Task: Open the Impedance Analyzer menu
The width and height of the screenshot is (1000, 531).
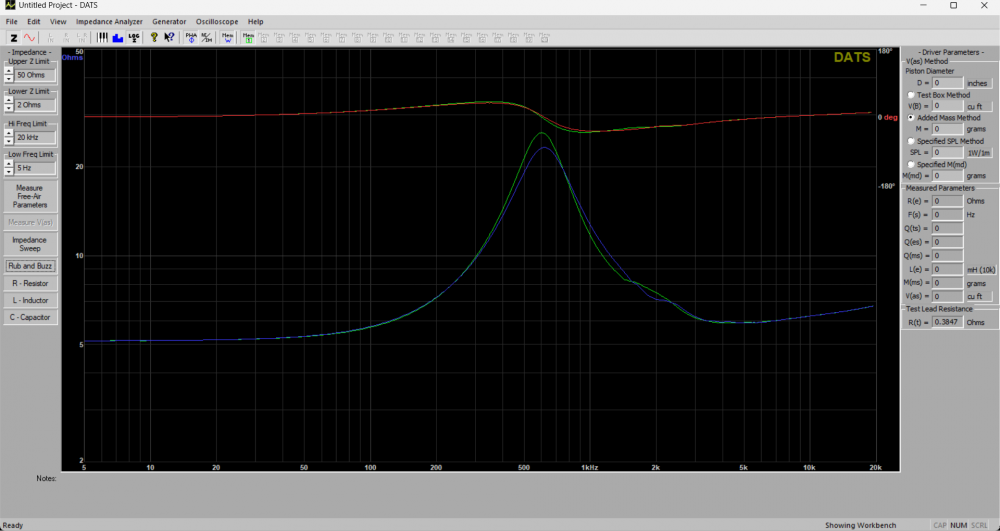Action: tap(109, 21)
